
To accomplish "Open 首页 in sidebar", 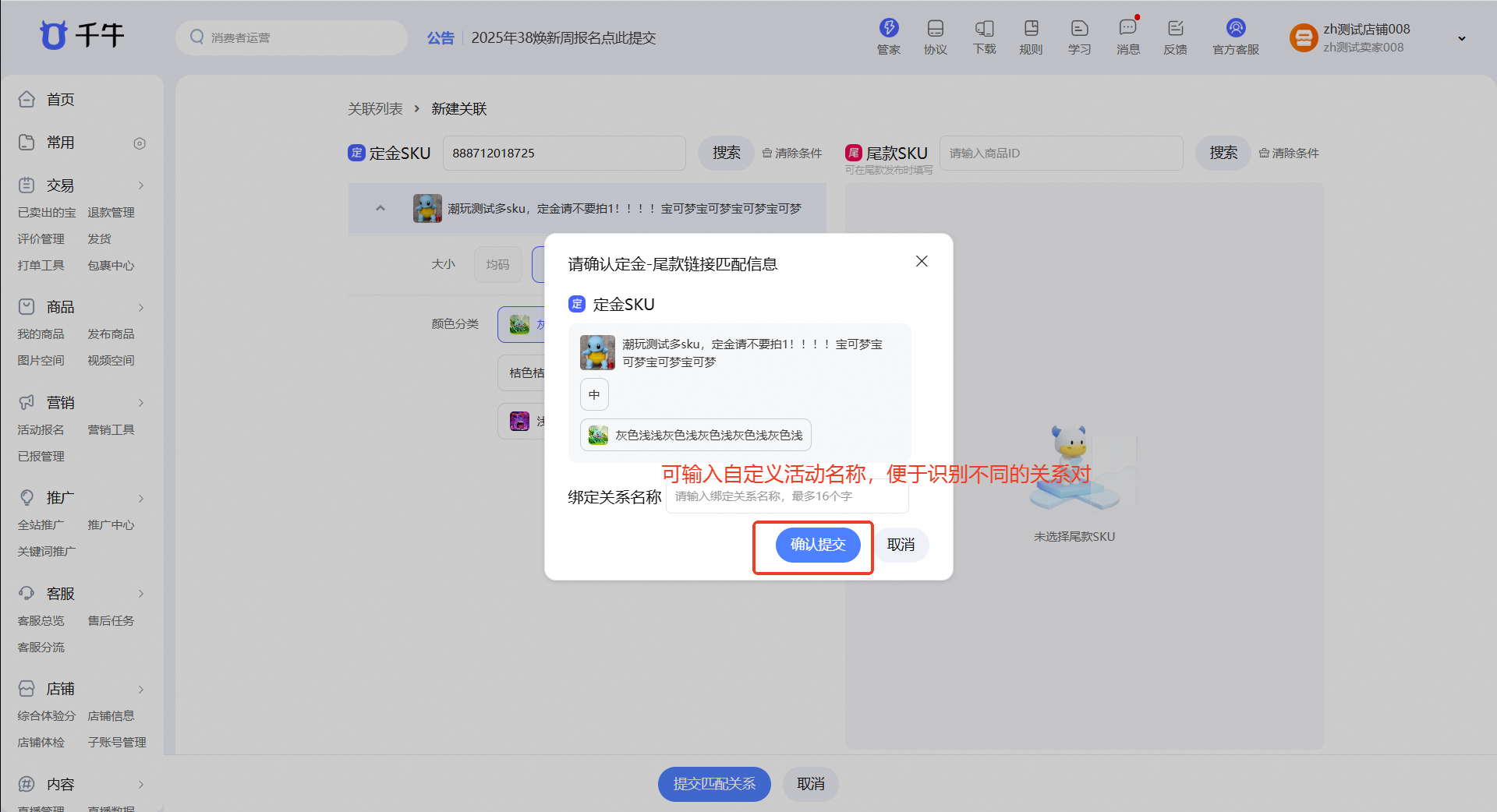I will point(61,100).
